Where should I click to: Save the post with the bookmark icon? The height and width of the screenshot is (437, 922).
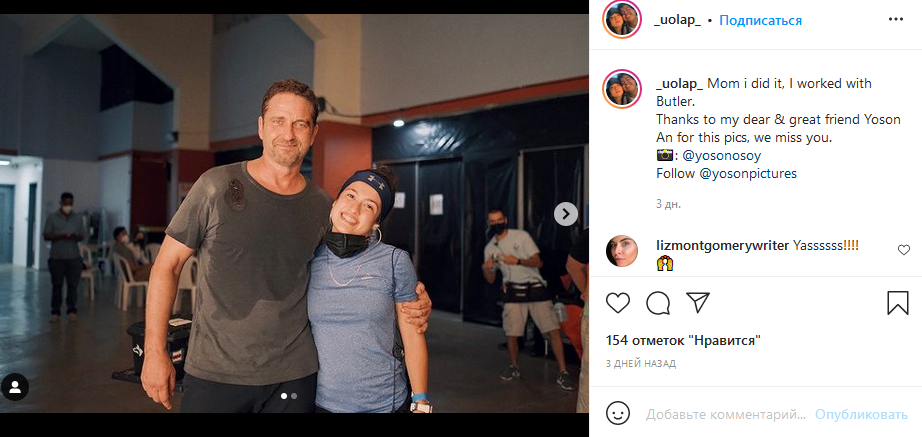897,302
